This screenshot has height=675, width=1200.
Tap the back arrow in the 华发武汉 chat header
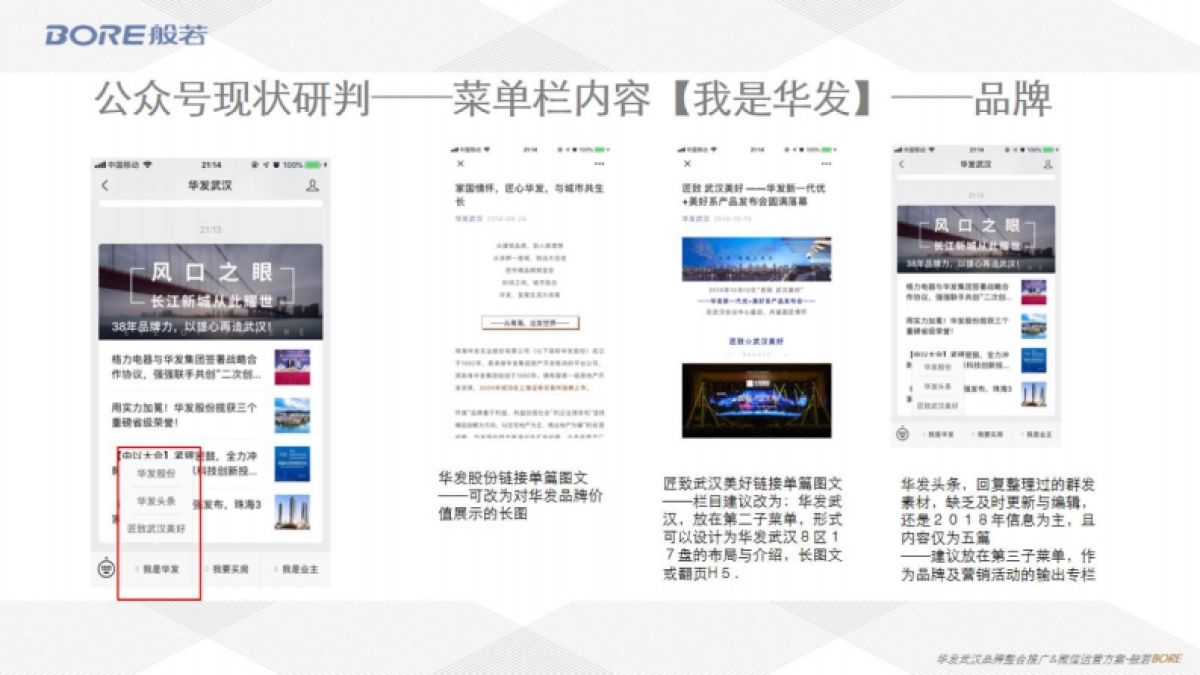[x=104, y=185]
